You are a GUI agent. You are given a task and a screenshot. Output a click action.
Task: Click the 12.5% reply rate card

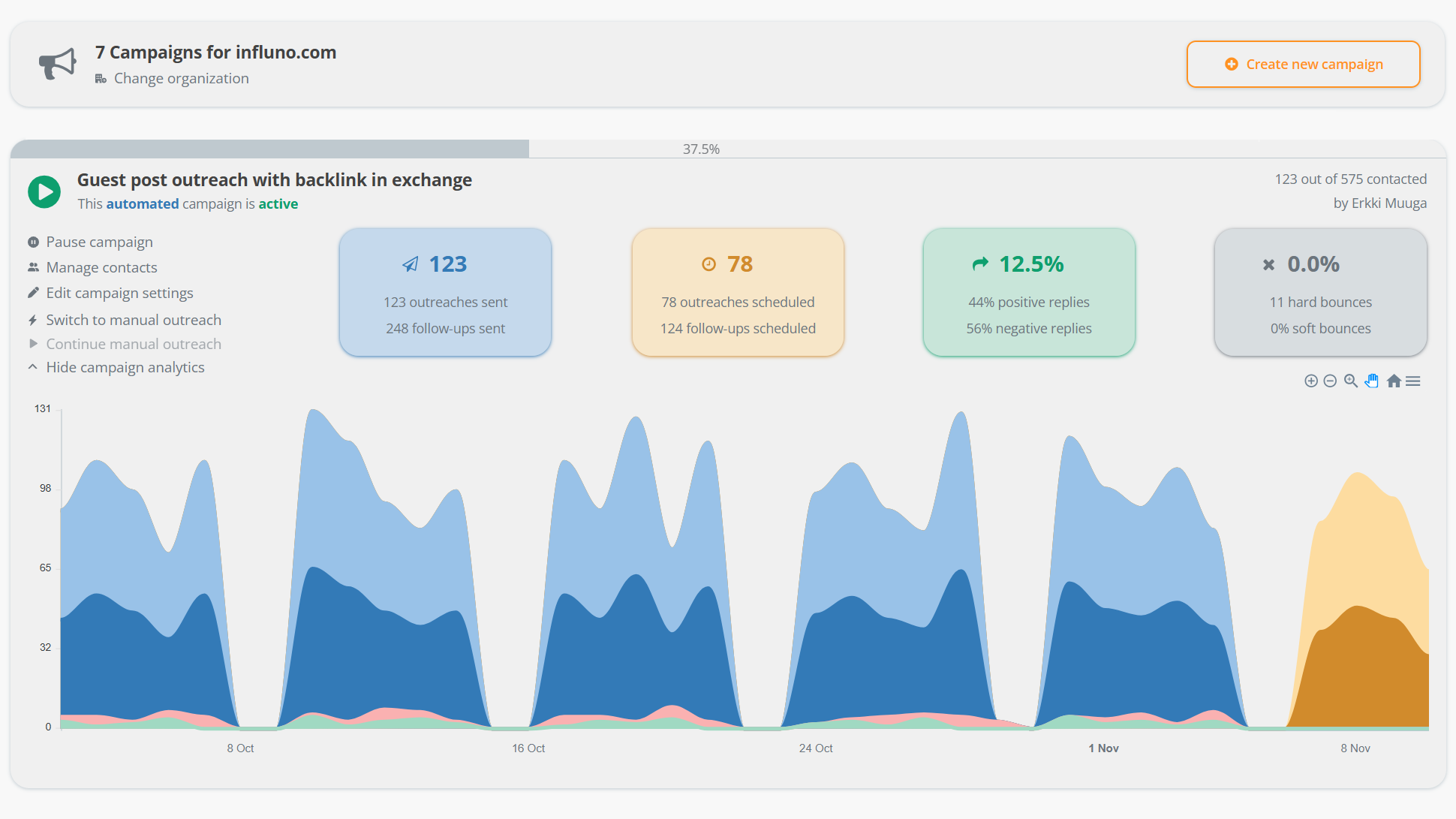1029,293
